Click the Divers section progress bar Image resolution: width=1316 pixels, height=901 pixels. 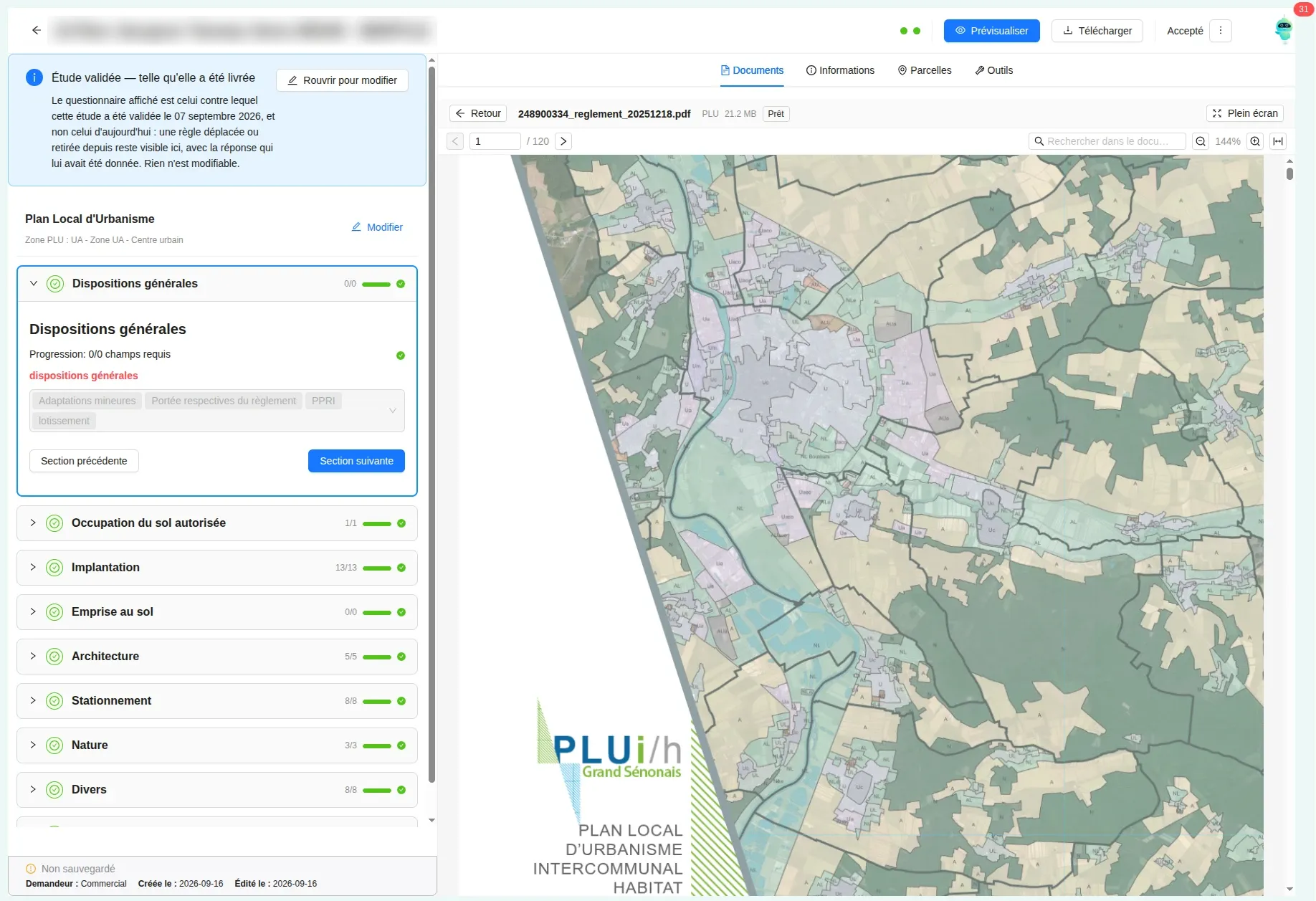377,791
